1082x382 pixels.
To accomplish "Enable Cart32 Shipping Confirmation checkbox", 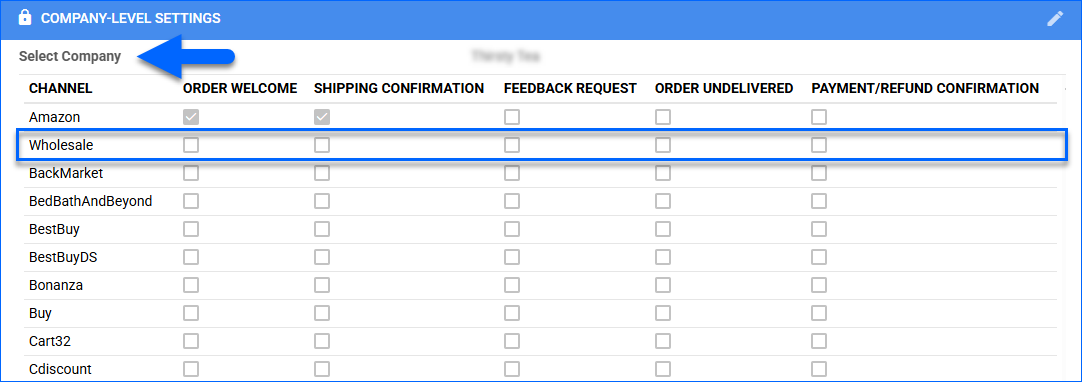I will (x=322, y=341).
